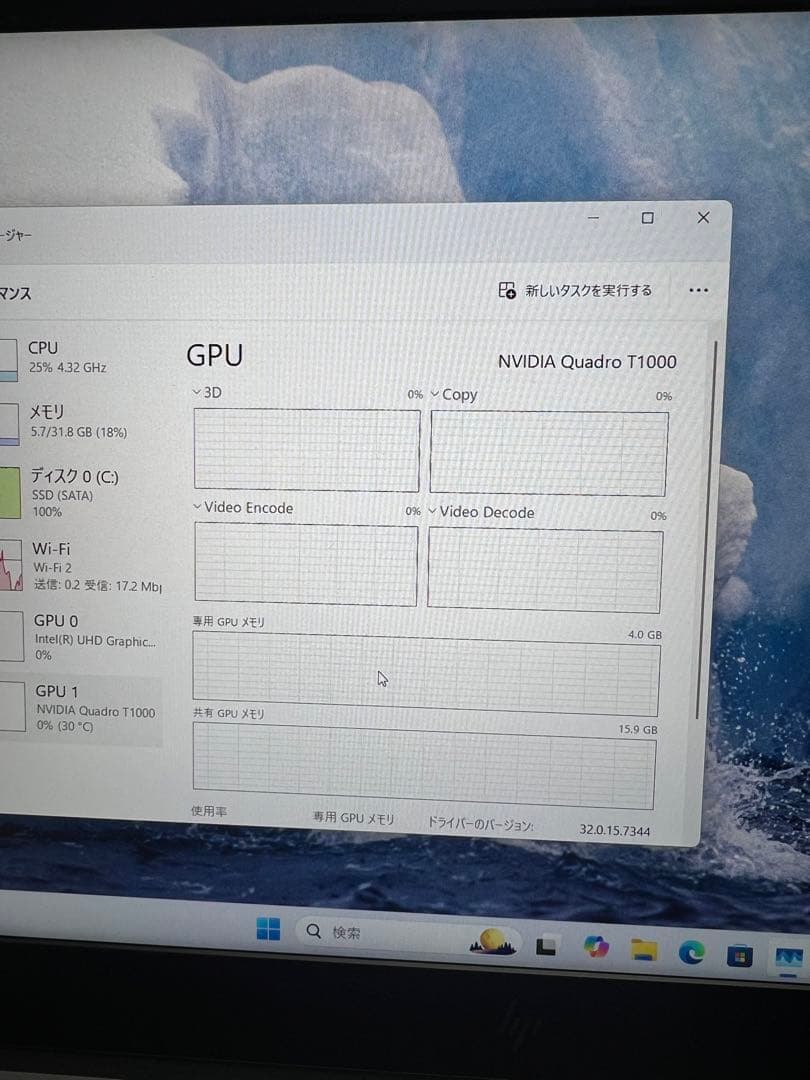The width and height of the screenshot is (810, 1080).
Task: Select GPU 0 Intel UHD Graphics entry
Action: coord(81,637)
